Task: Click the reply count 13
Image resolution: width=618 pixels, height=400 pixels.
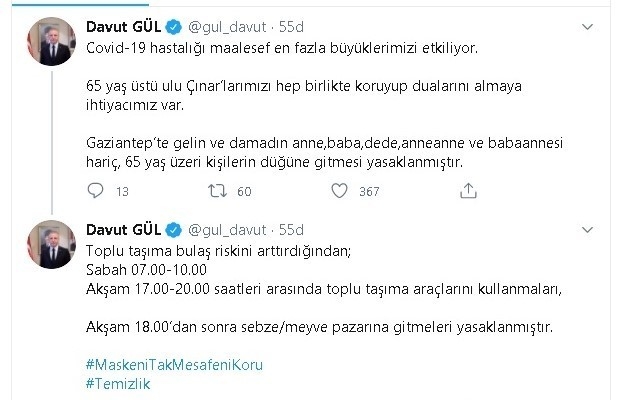Action: coord(123,191)
